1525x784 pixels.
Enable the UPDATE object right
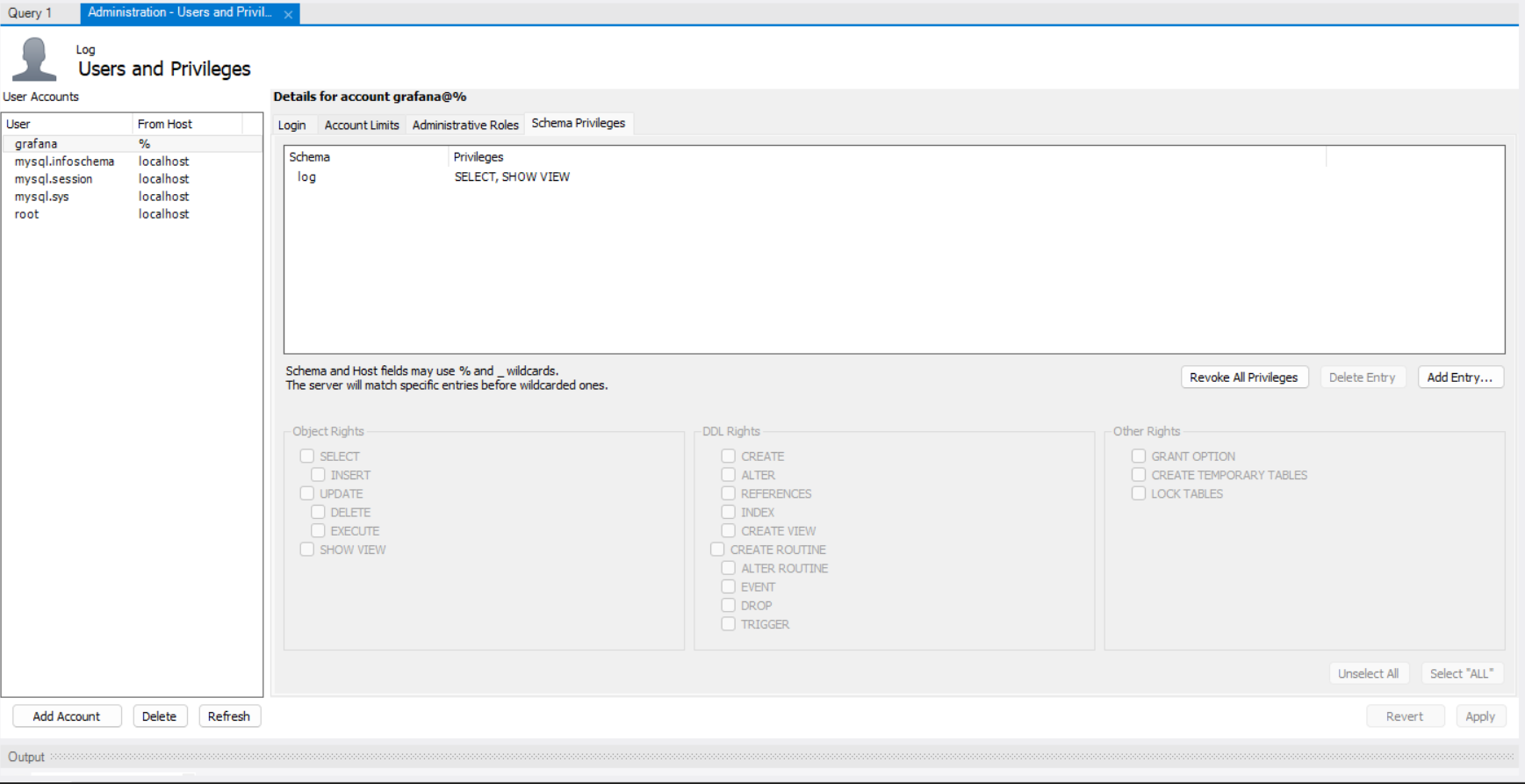point(307,493)
